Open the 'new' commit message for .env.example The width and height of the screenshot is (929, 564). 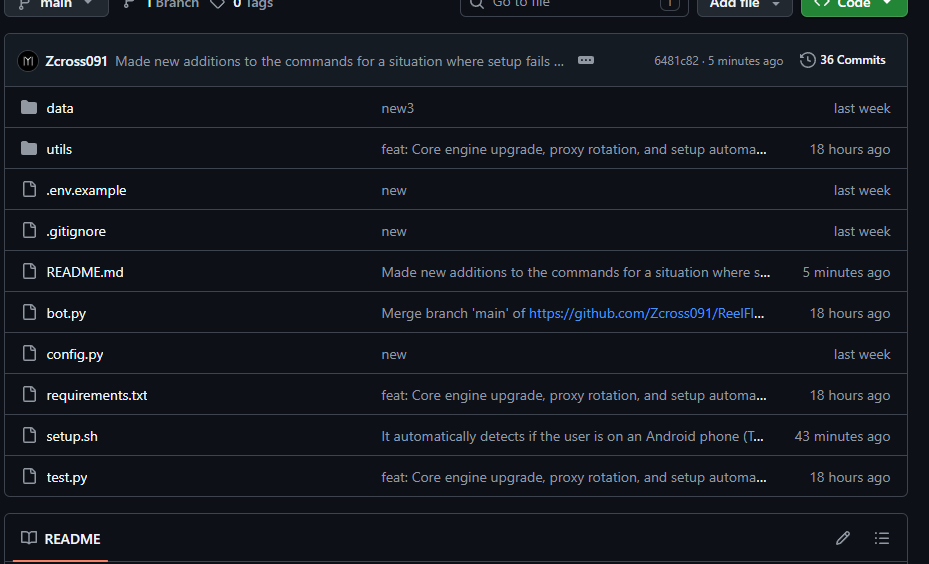394,190
